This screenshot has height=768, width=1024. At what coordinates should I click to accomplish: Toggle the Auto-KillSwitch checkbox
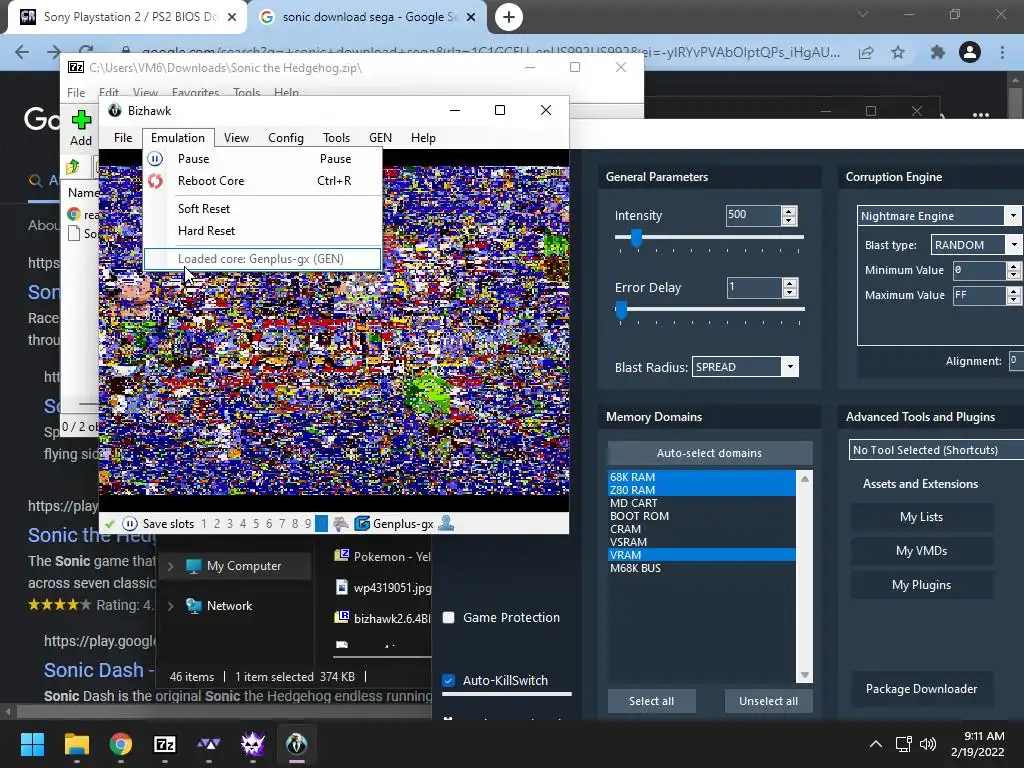click(x=449, y=680)
